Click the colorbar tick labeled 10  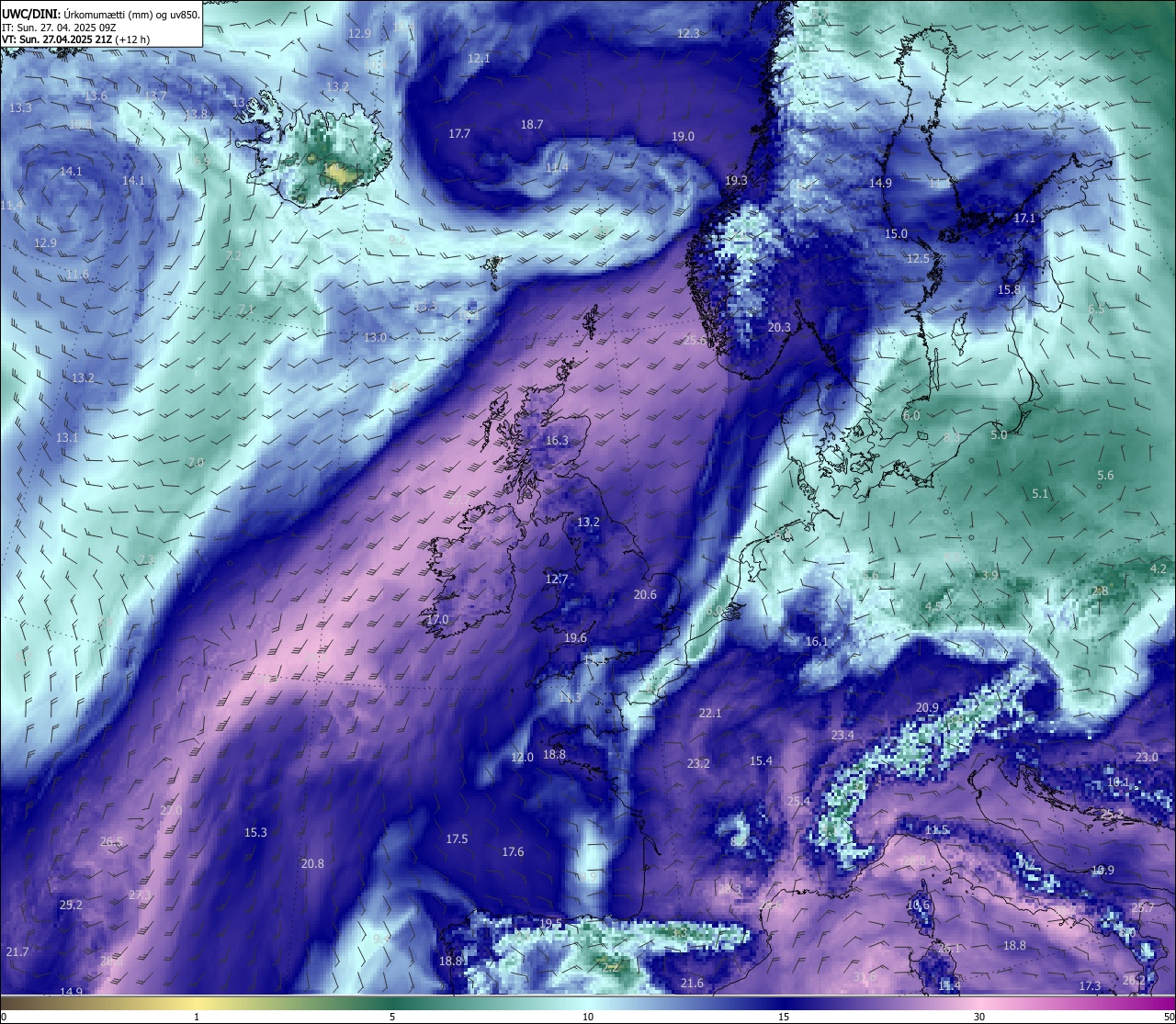point(588,1017)
